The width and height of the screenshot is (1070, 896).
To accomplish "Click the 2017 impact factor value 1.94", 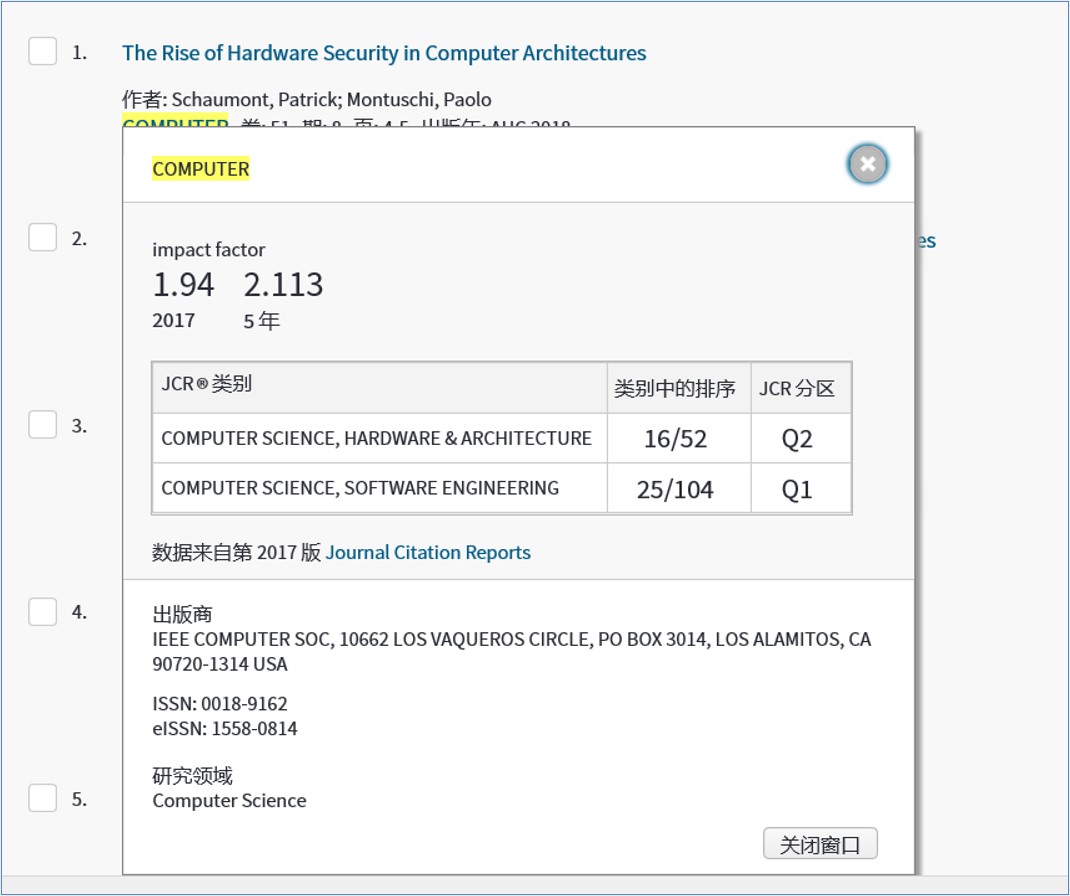I will coord(183,285).
